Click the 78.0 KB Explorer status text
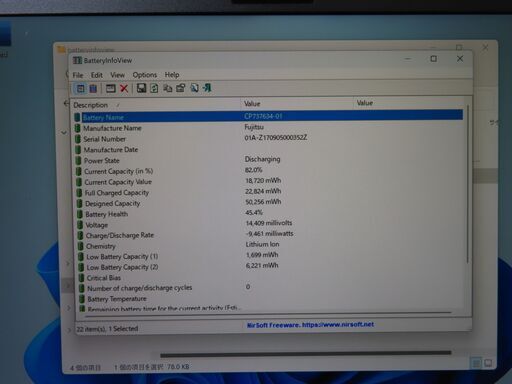Viewport: 512px width, 384px height. [178, 367]
